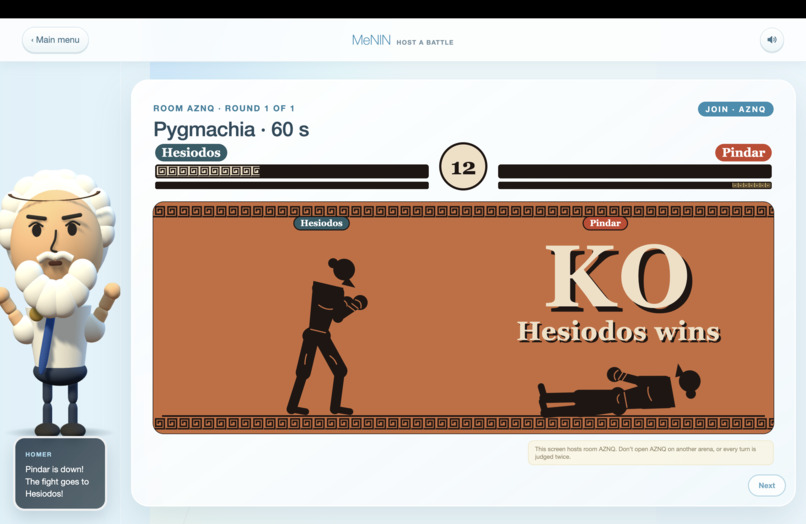Click the 'Pygmachia · 60 s' title

(231, 130)
